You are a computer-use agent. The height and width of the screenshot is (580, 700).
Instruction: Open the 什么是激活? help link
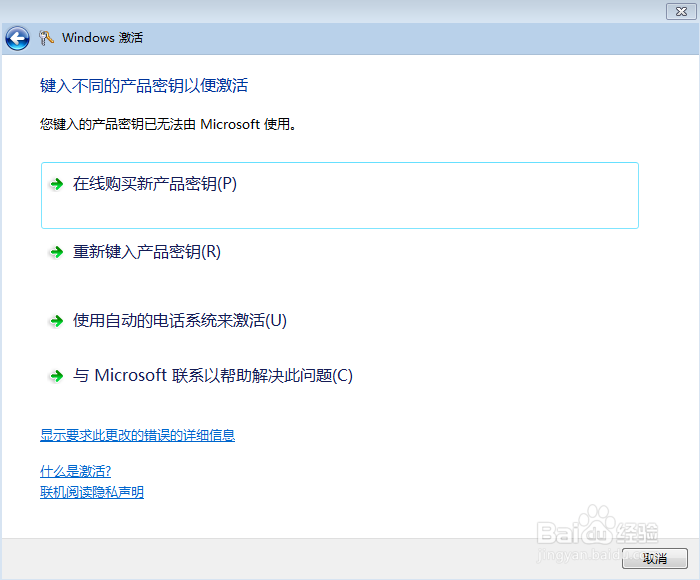pos(75,471)
